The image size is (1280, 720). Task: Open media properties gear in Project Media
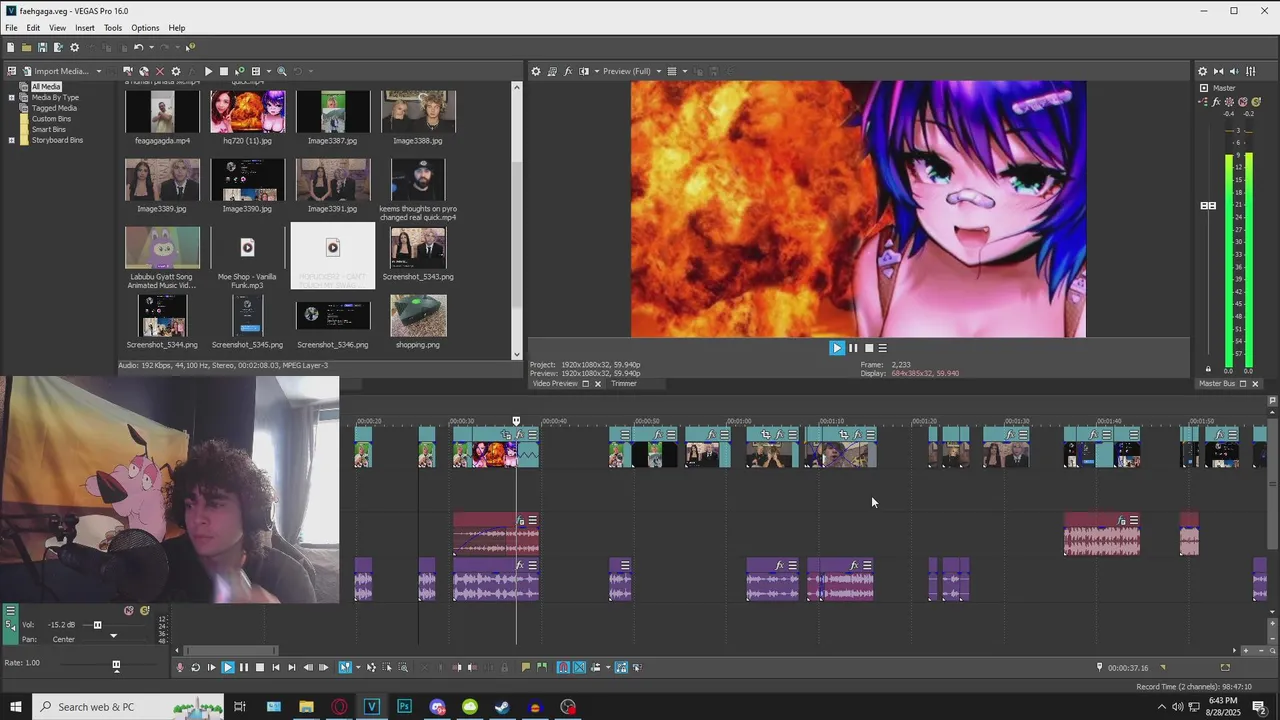click(176, 71)
